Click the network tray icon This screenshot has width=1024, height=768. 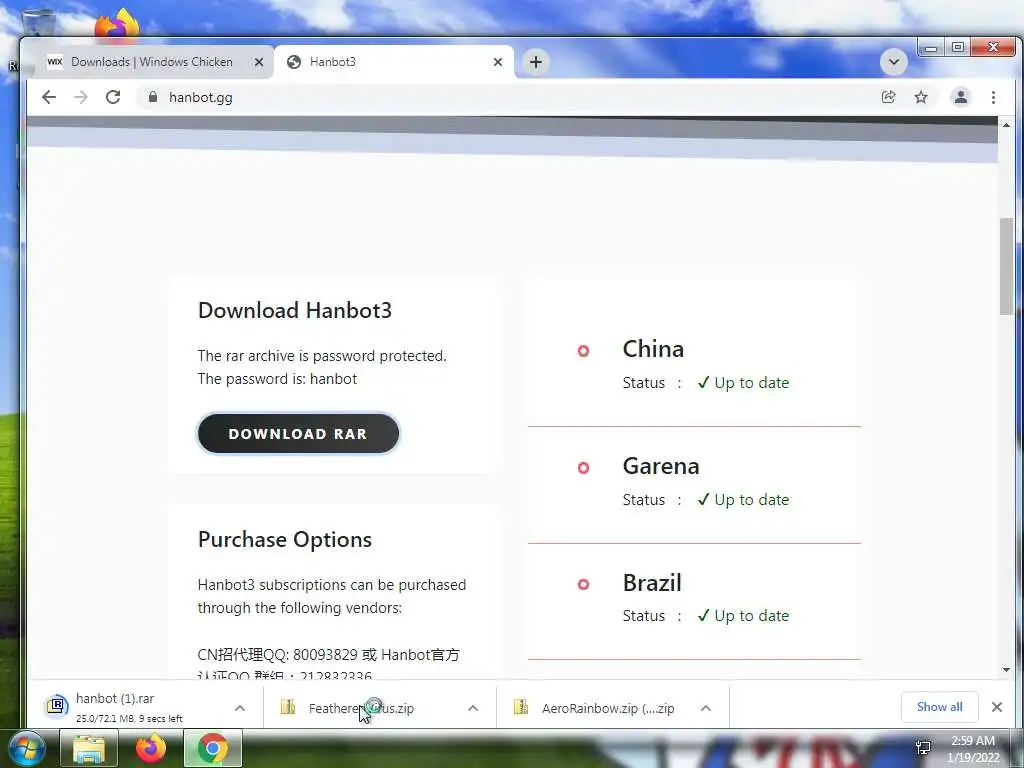point(923,748)
